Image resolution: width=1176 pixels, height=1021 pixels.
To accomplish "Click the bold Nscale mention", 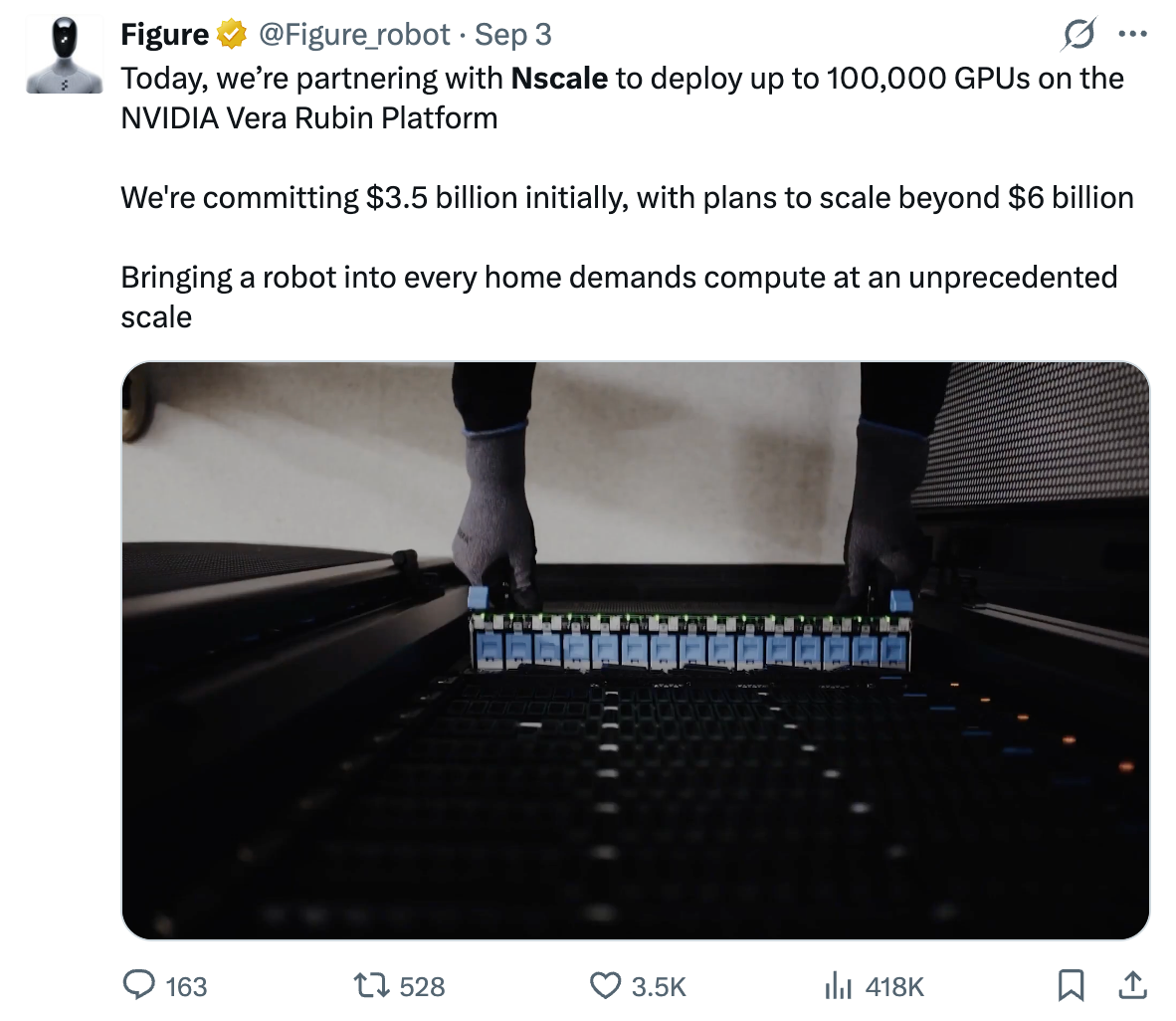I will (559, 78).
